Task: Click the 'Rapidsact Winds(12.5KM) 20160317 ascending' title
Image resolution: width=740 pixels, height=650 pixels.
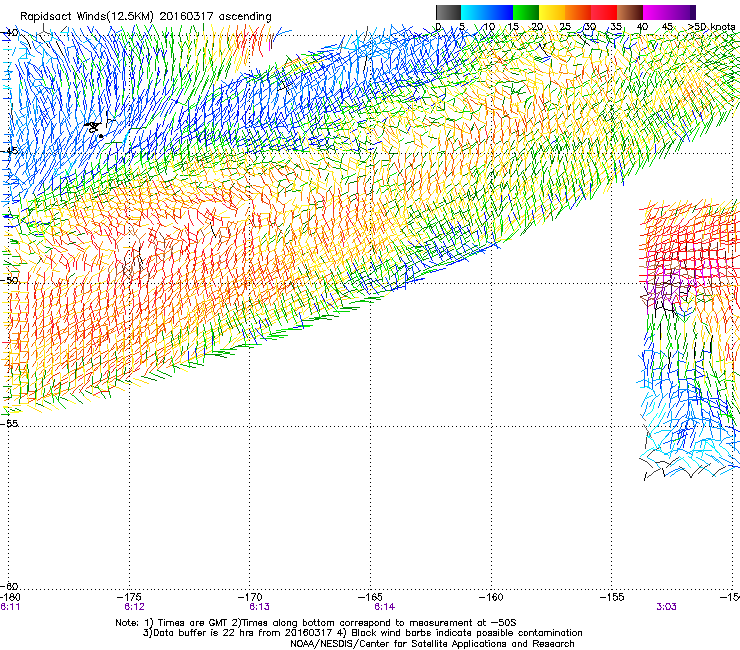Action: tap(146, 17)
